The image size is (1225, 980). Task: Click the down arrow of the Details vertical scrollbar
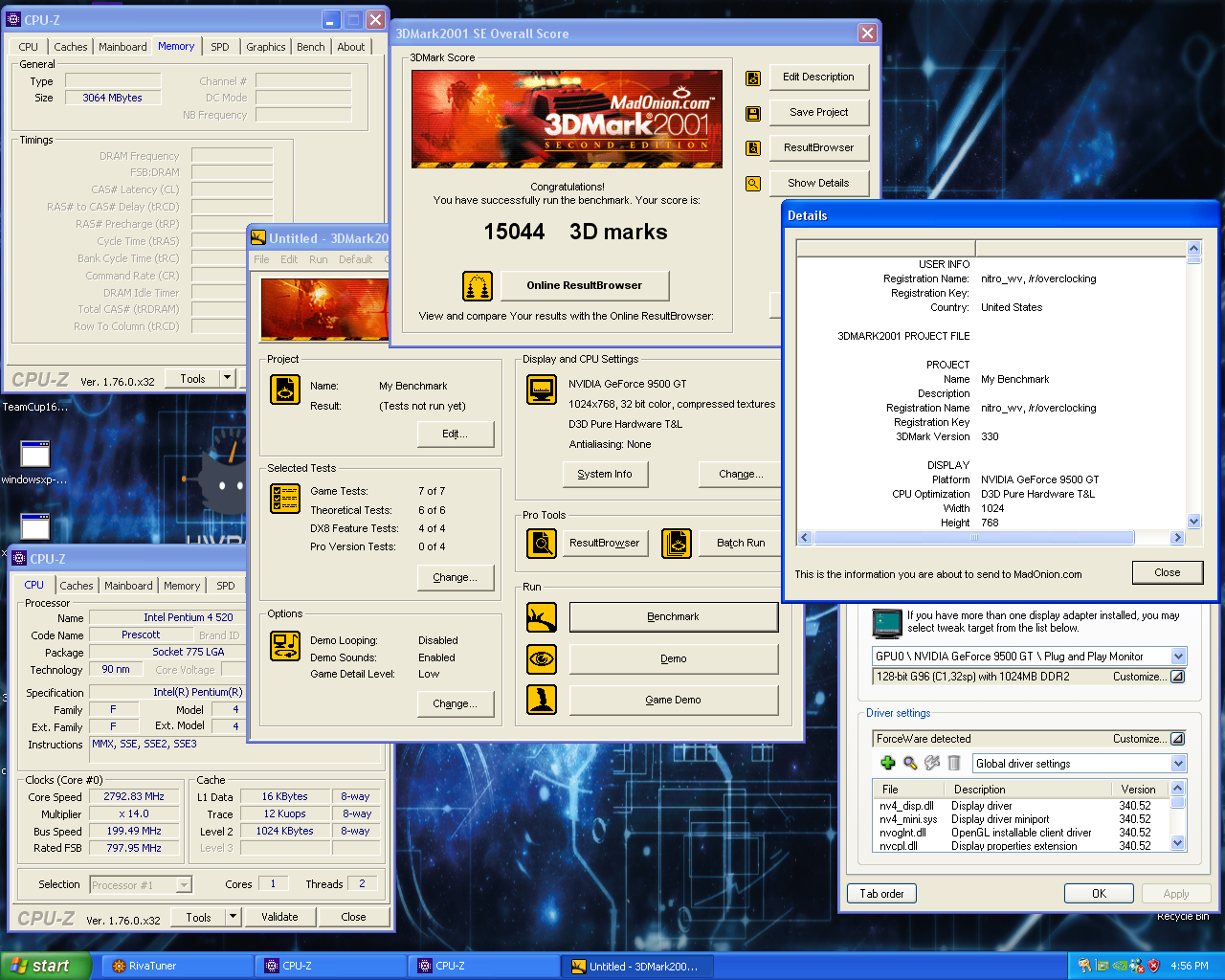[1193, 522]
